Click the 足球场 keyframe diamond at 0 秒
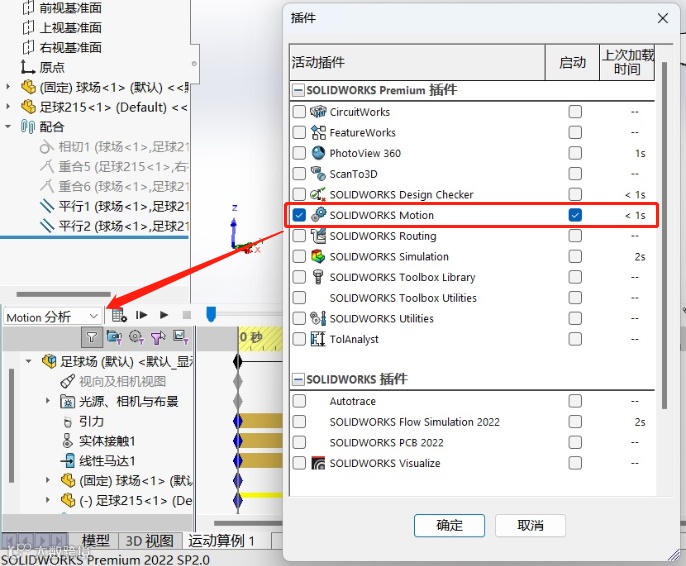The width and height of the screenshot is (686, 566). click(238, 361)
